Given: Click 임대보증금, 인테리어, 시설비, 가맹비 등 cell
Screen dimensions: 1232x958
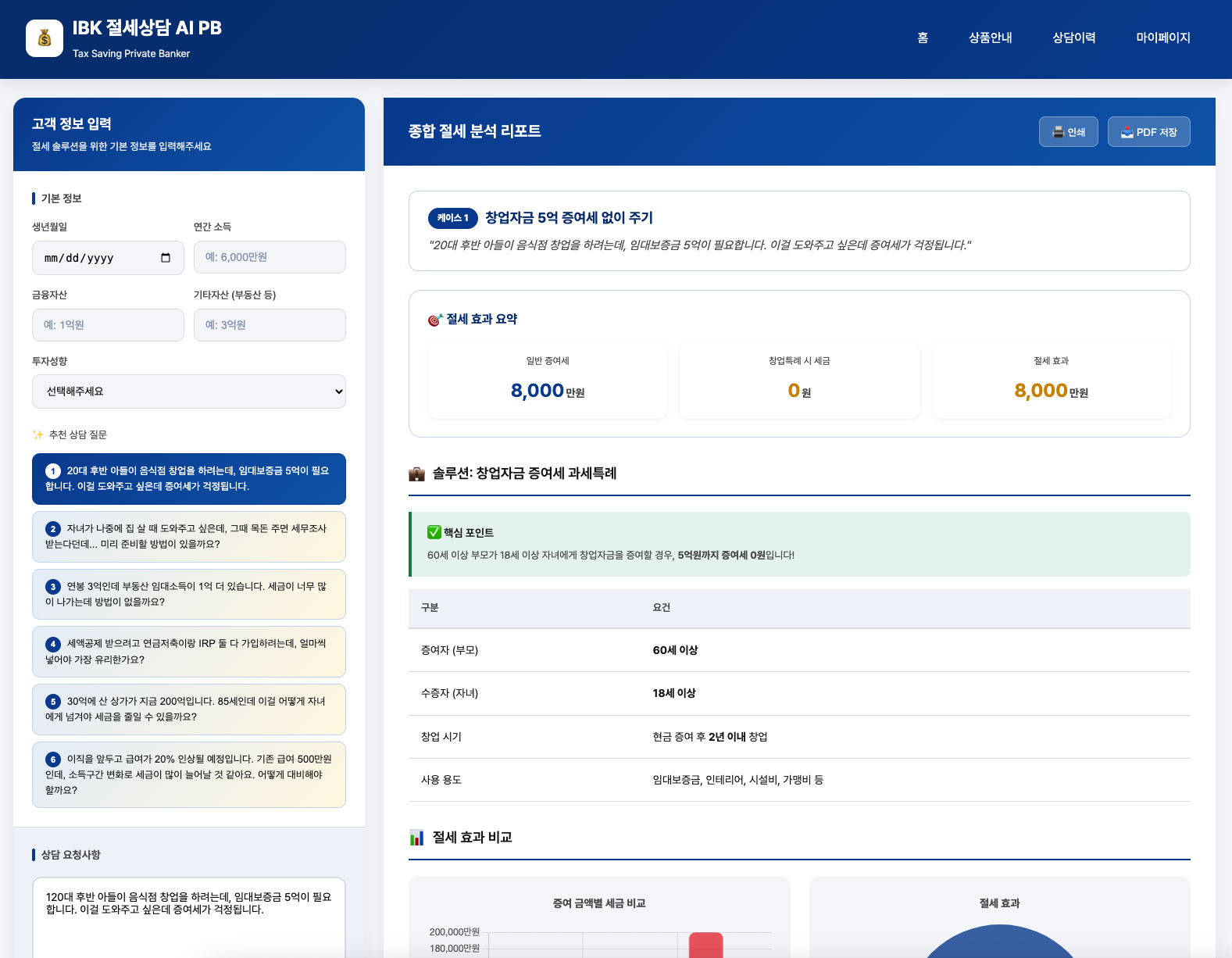Looking at the screenshot, I should tap(738, 780).
